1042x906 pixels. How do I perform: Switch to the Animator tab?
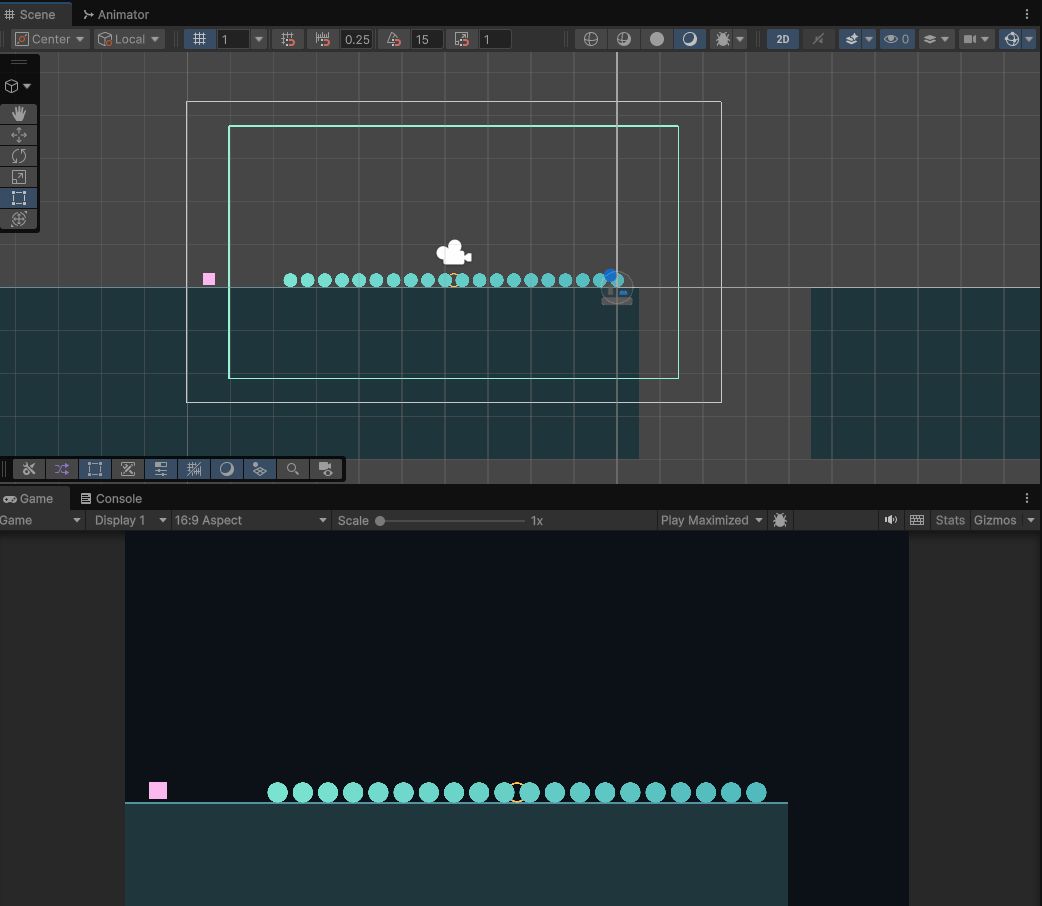[116, 15]
